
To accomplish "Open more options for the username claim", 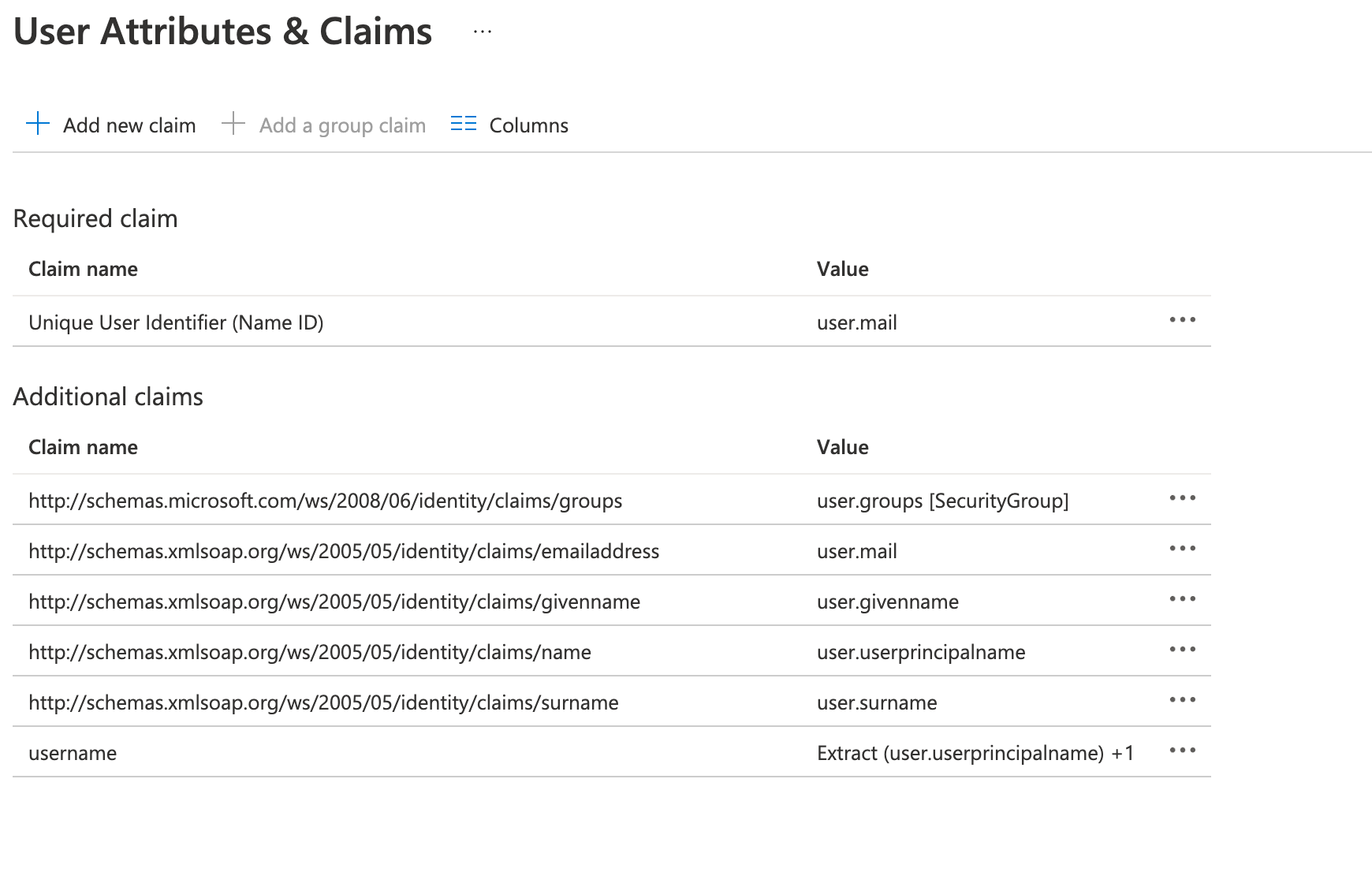I will (1182, 751).
